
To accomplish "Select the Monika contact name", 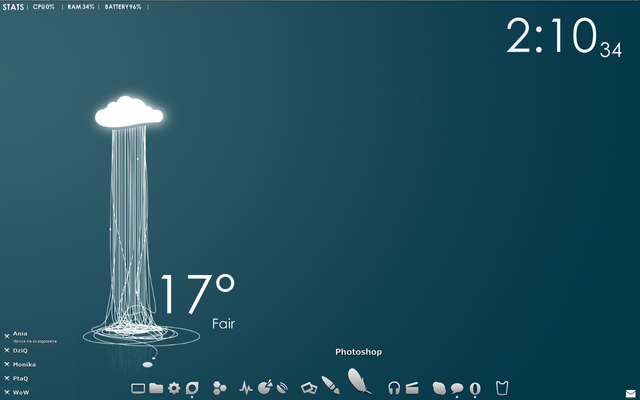I will pyautogui.click(x=24, y=364).
